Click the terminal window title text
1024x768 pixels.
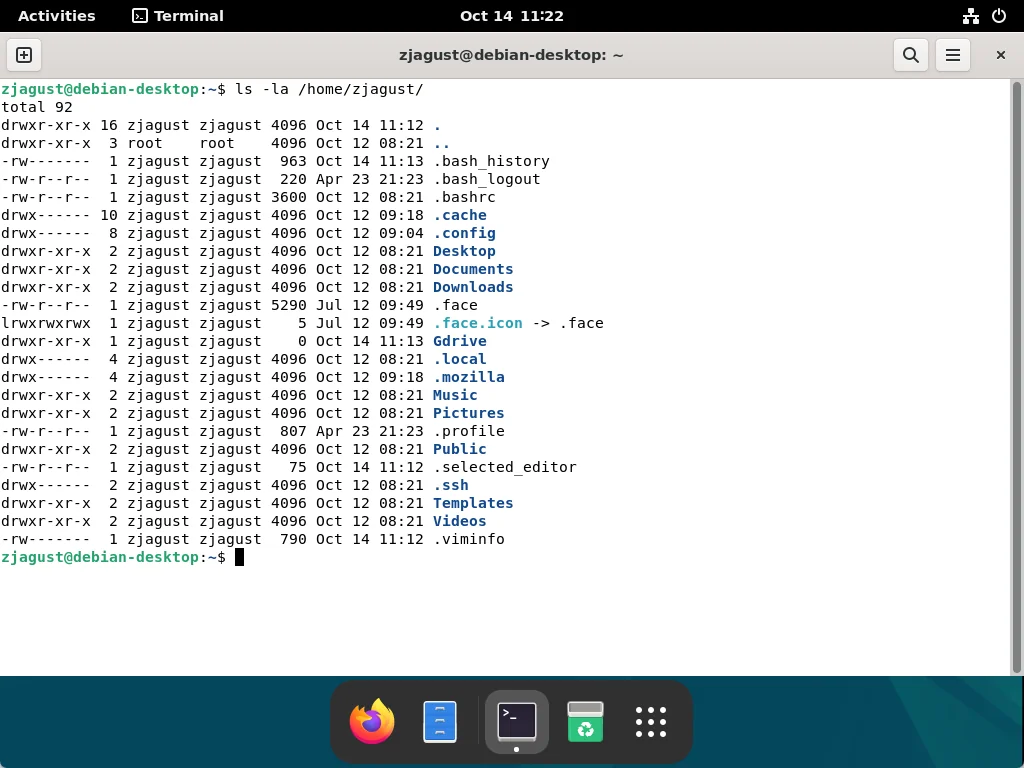click(511, 55)
